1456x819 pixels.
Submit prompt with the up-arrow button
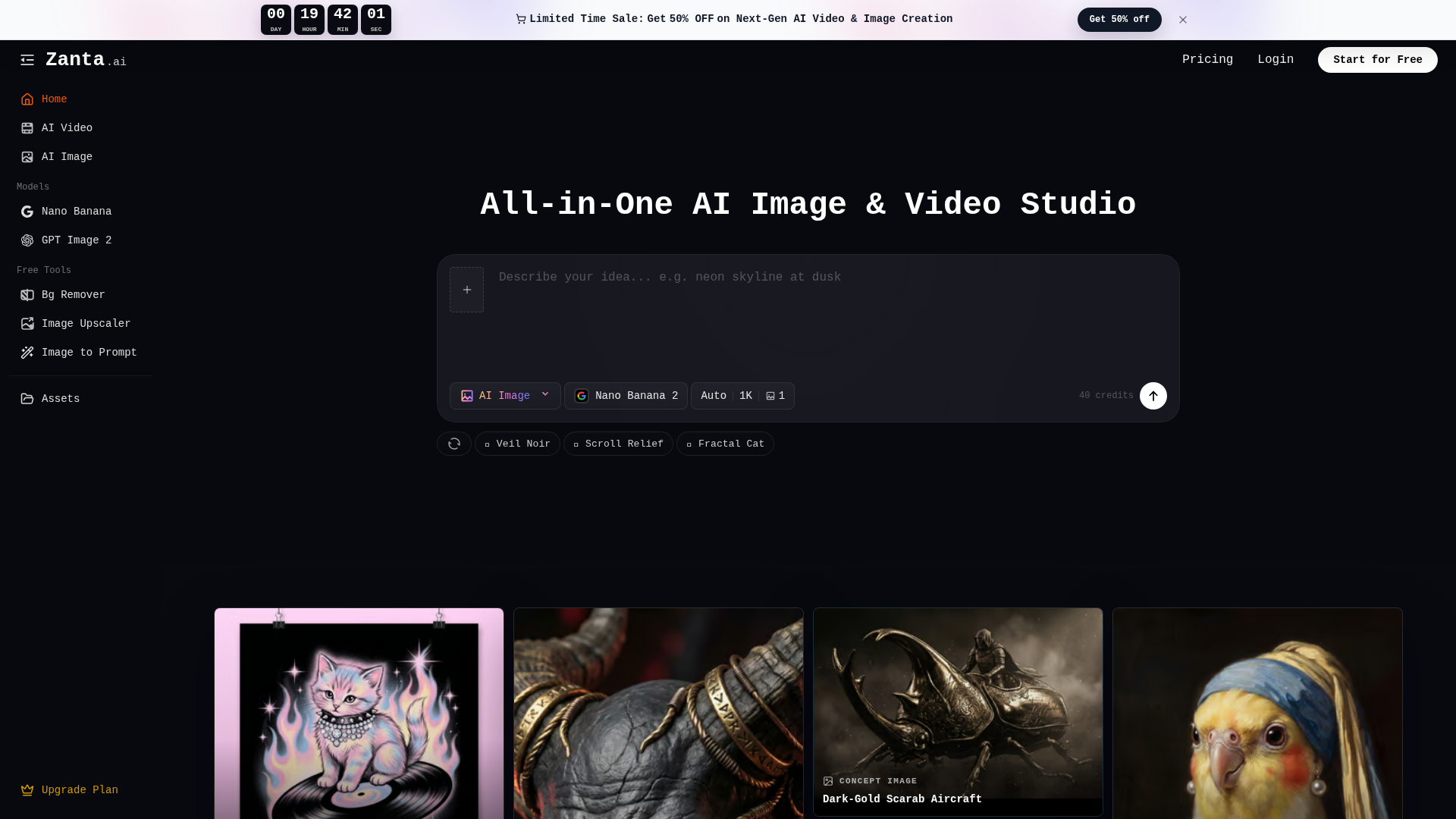[x=1153, y=396]
